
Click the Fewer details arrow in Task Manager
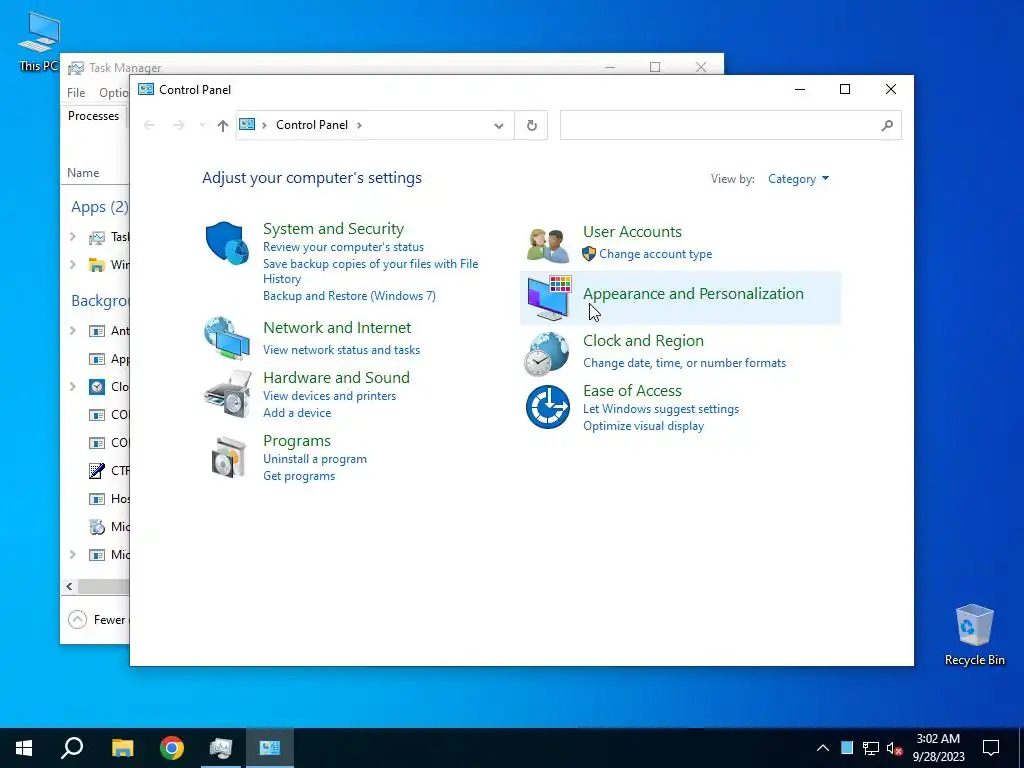tap(77, 619)
